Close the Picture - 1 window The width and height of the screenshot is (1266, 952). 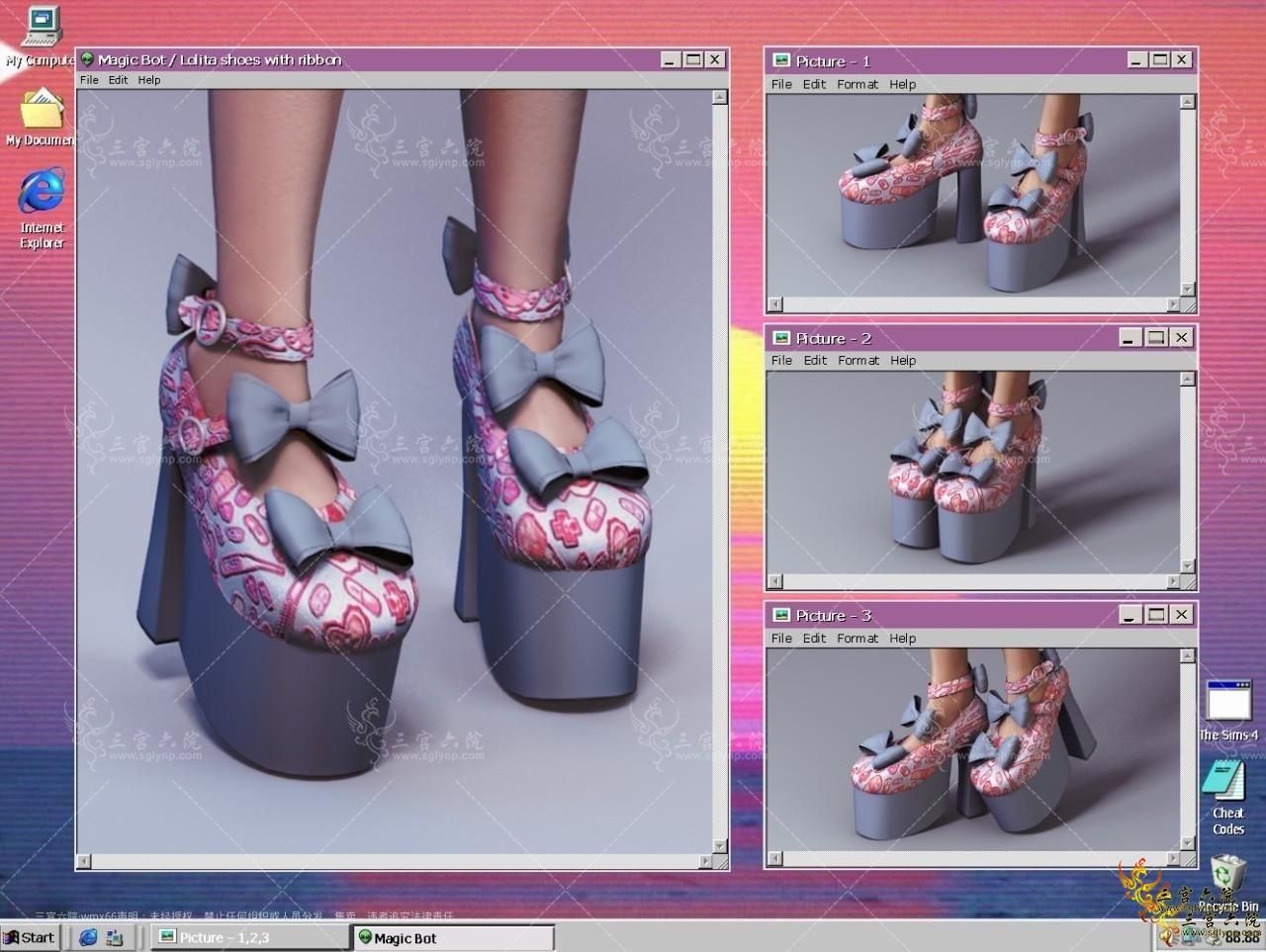pyautogui.click(x=1181, y=60)
